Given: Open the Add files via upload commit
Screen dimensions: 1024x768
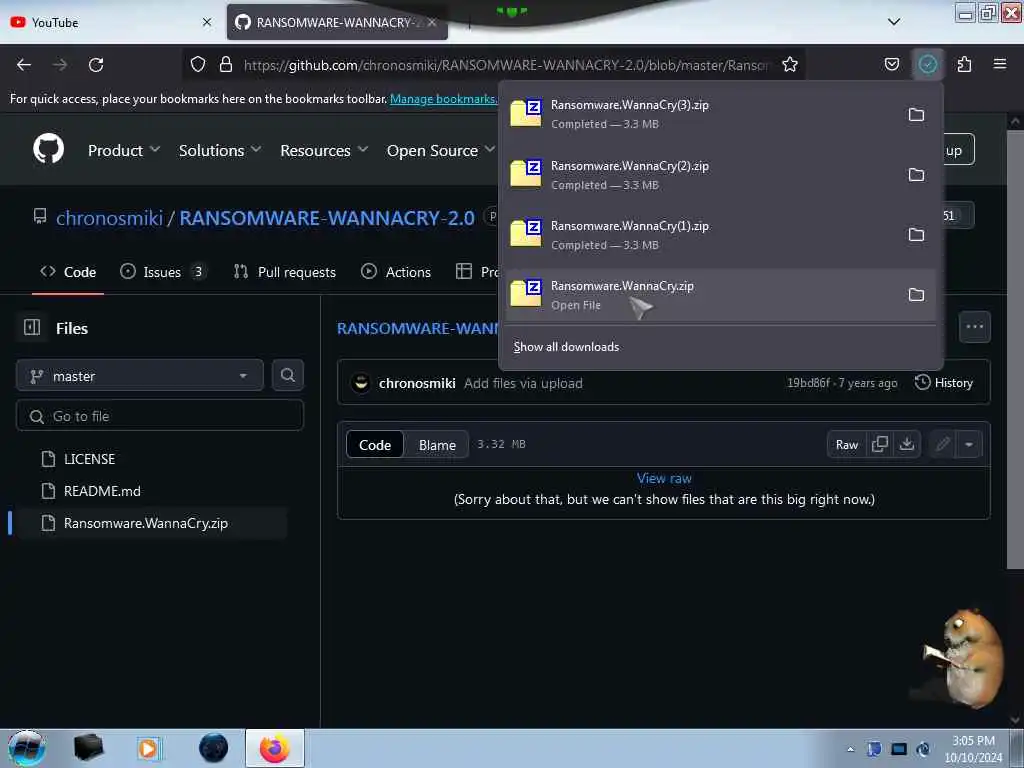Looking at the screenshot, I should point(523,383).
